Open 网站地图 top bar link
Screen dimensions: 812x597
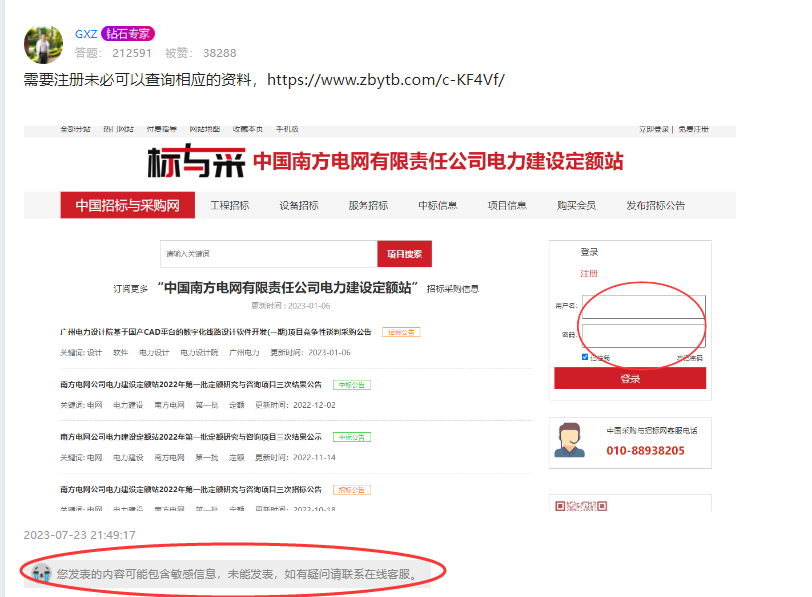[x=205, y=129]
